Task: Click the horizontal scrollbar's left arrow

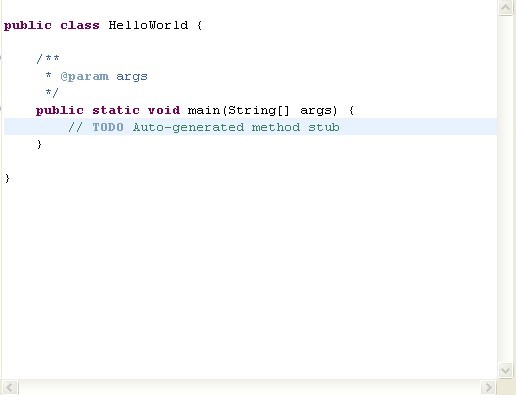Action: click(x=10, y=387)
